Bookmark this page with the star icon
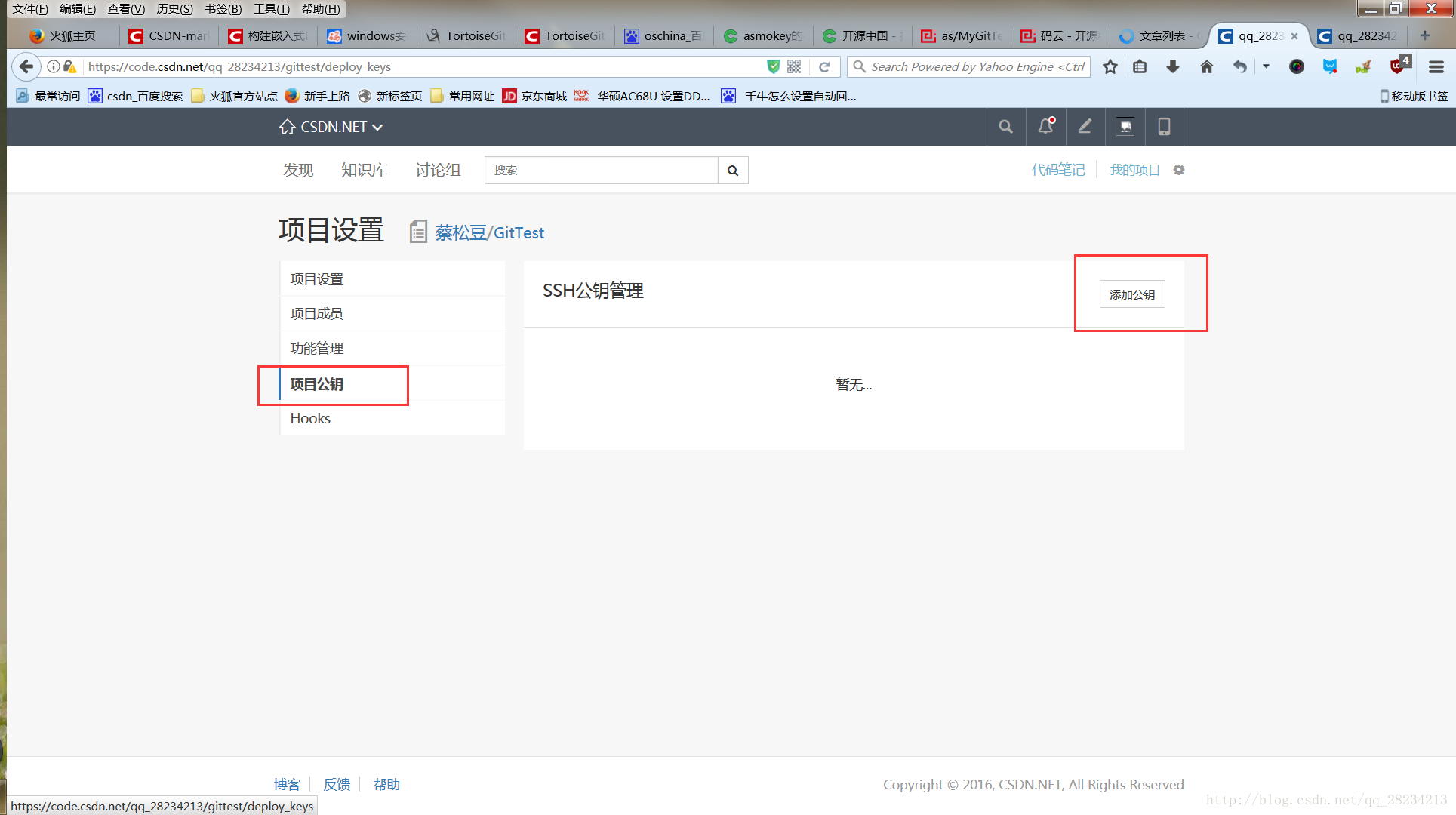 click(1110, 66)
